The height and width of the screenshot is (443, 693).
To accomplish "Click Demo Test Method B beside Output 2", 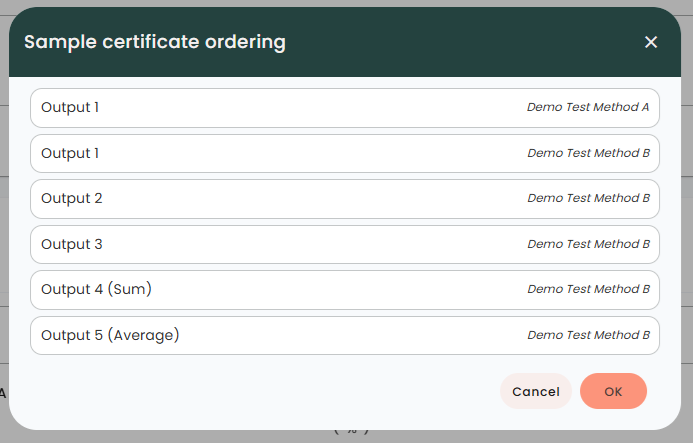I will 588,198.
